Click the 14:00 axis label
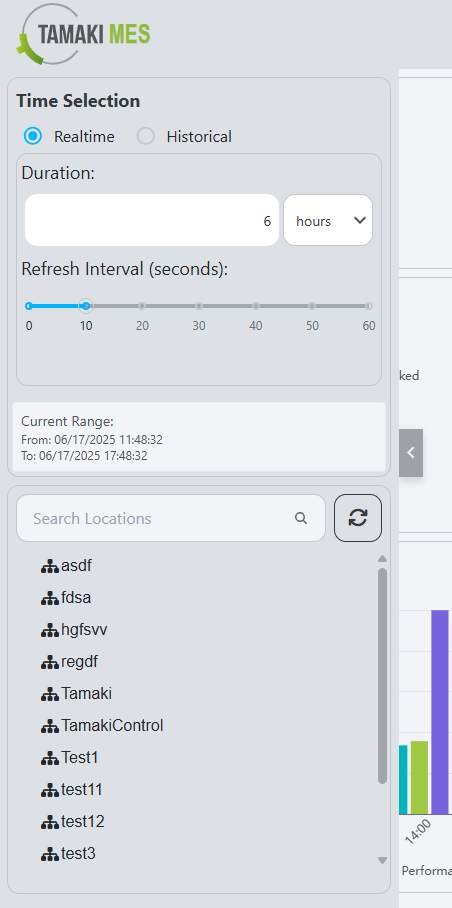This screenshot has height=908, width=452. tap(417, 833)
